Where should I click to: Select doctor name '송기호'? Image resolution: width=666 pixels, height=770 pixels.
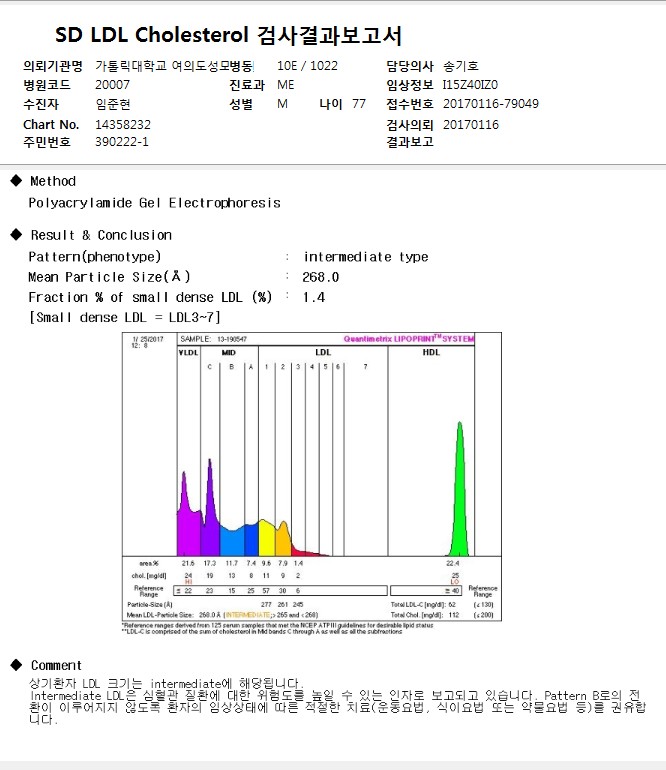(x=461, y=66)
